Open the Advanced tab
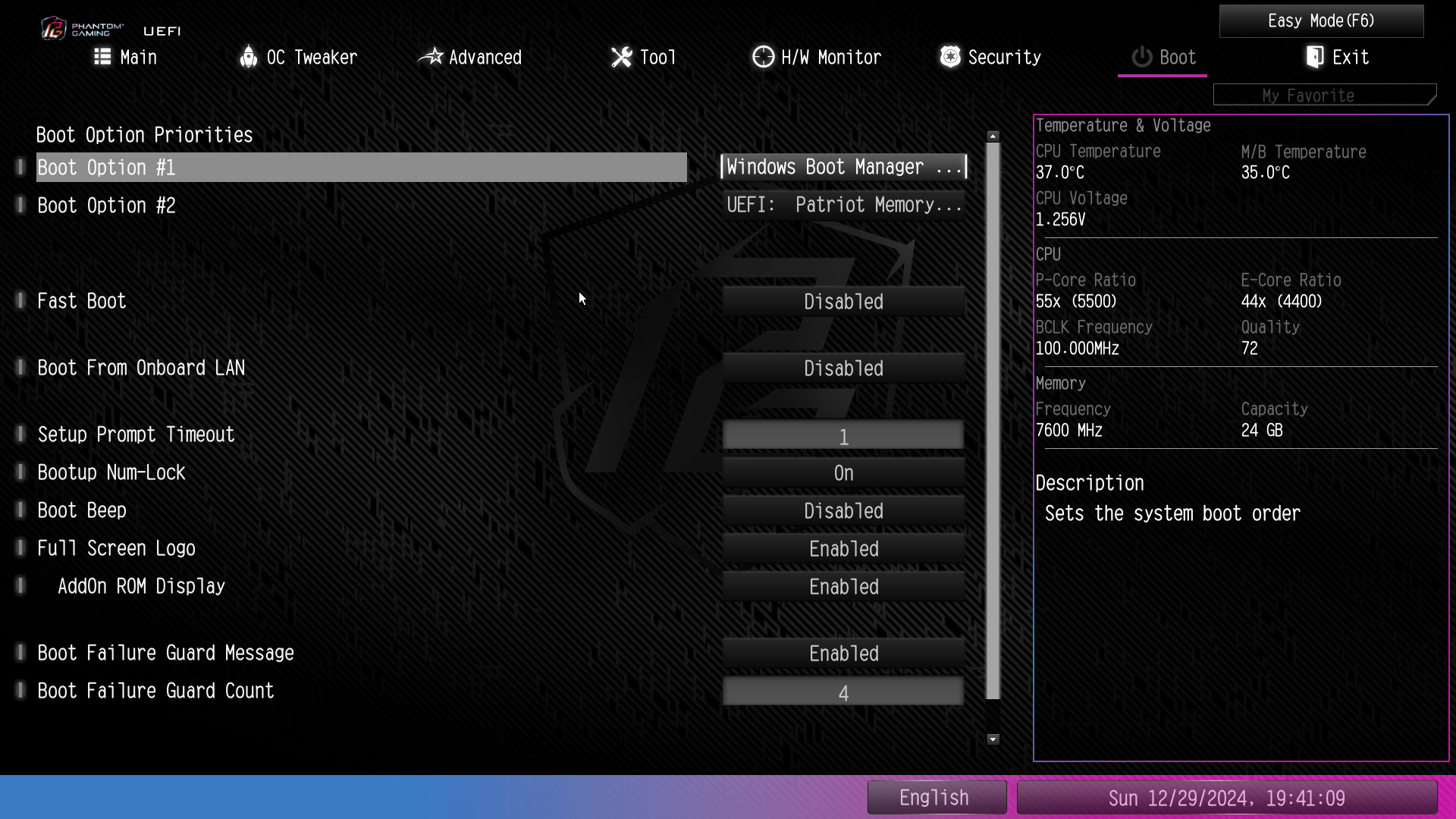Viewport: 1456px width, 819px height. [485, 57]
